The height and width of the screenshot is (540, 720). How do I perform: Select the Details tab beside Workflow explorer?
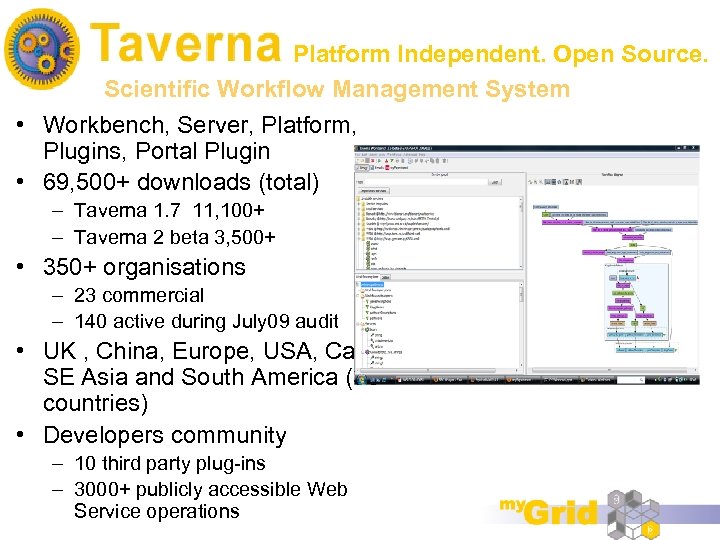[x=385, y=277]
